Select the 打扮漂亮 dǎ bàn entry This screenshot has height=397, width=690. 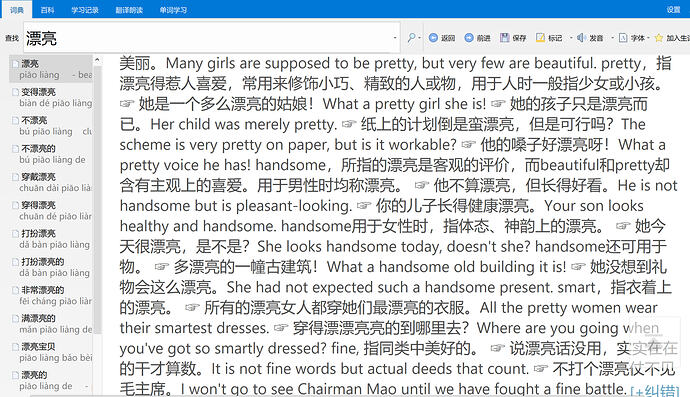(51, 239)
